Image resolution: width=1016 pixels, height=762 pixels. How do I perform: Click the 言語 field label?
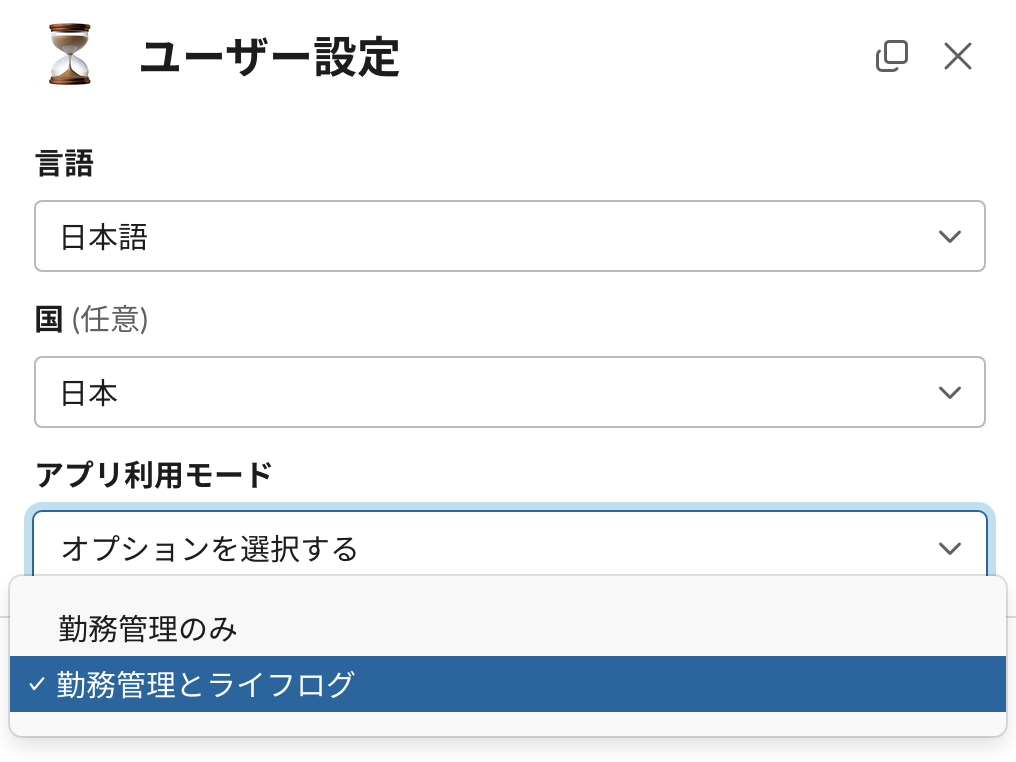[65, 163]
